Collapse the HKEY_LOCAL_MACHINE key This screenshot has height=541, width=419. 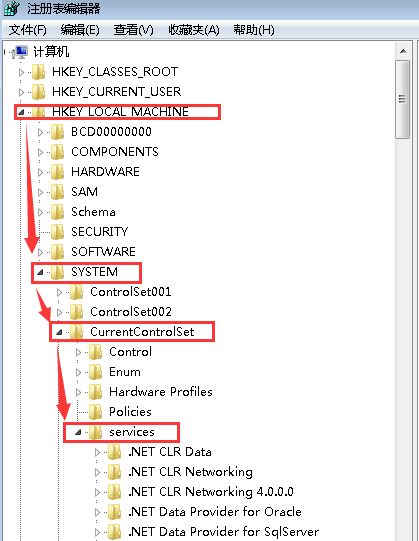pos(21,112)
